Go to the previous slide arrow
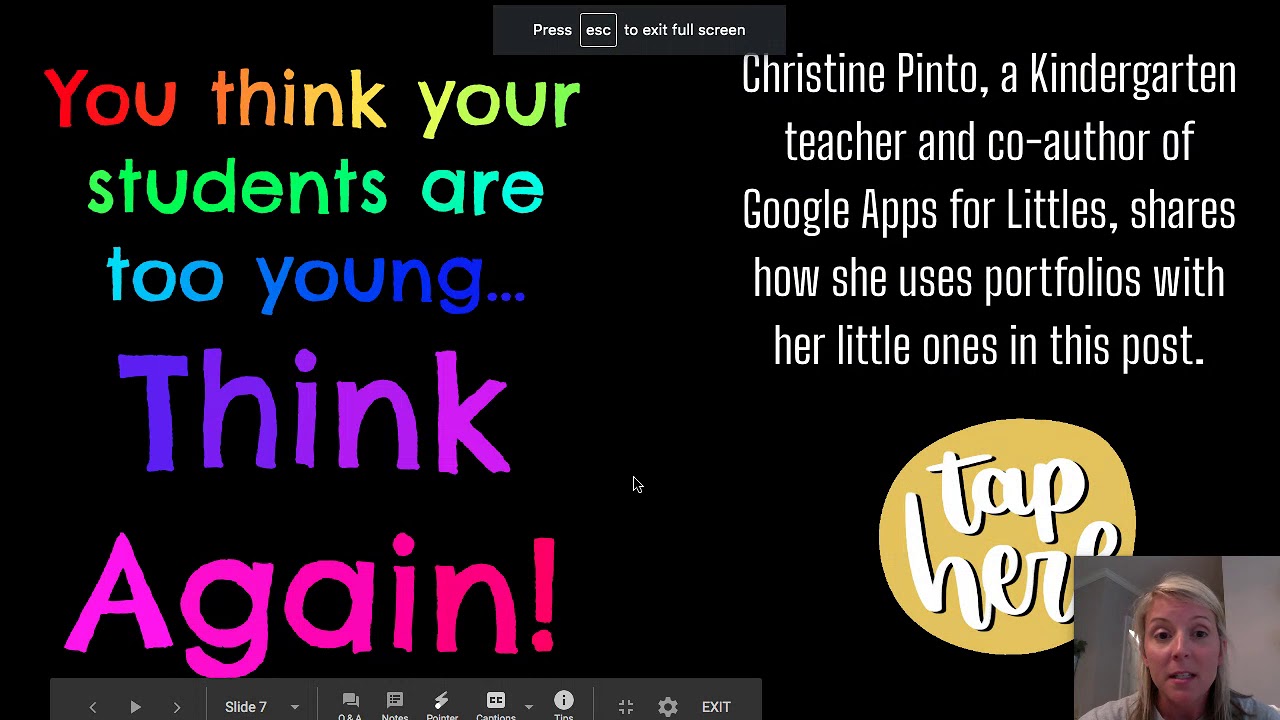This screenshot has width=1280, height=720. [93, 707]
